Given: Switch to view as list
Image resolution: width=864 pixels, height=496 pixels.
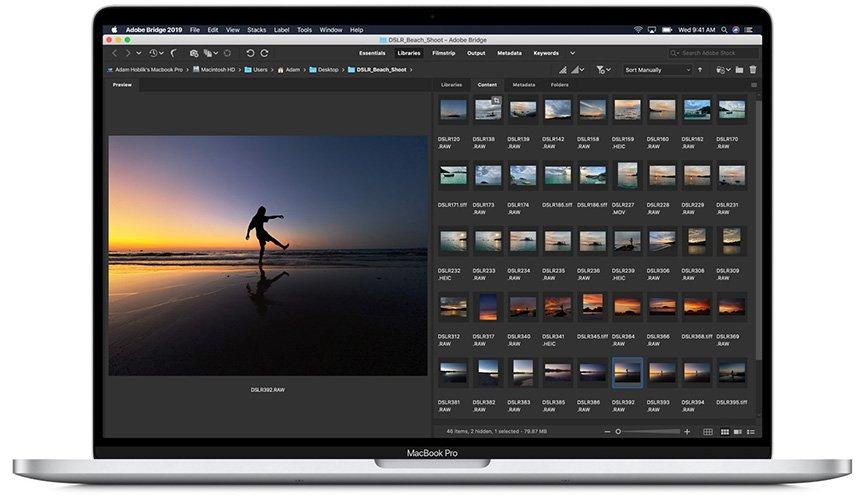Looking at the screenshot, I should (x=750, y=432).
